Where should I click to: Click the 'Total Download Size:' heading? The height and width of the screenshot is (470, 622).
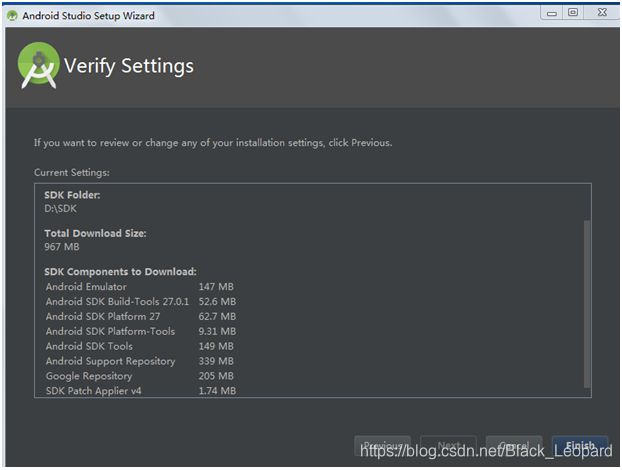95,233
